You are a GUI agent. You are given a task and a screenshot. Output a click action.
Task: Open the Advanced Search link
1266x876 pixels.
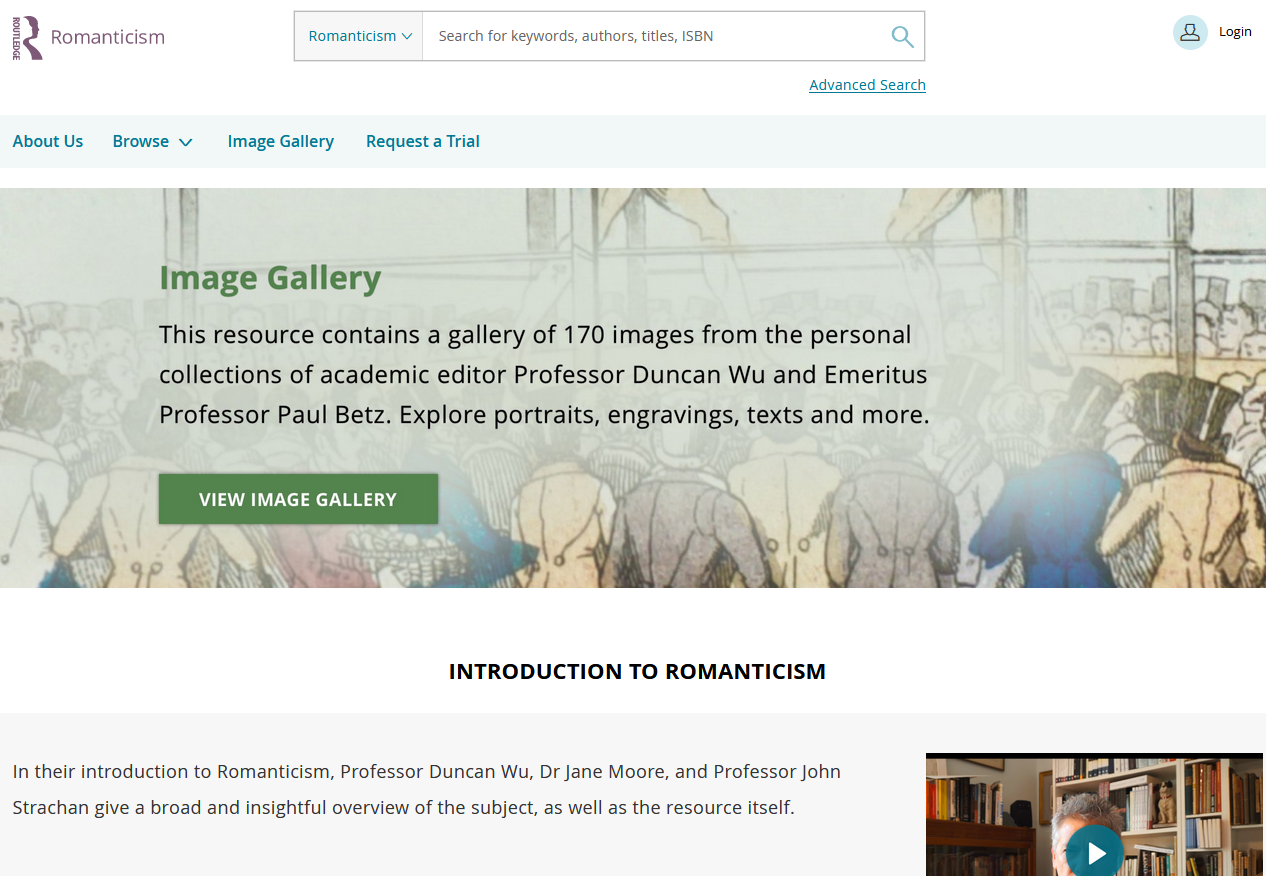point(867,85)
